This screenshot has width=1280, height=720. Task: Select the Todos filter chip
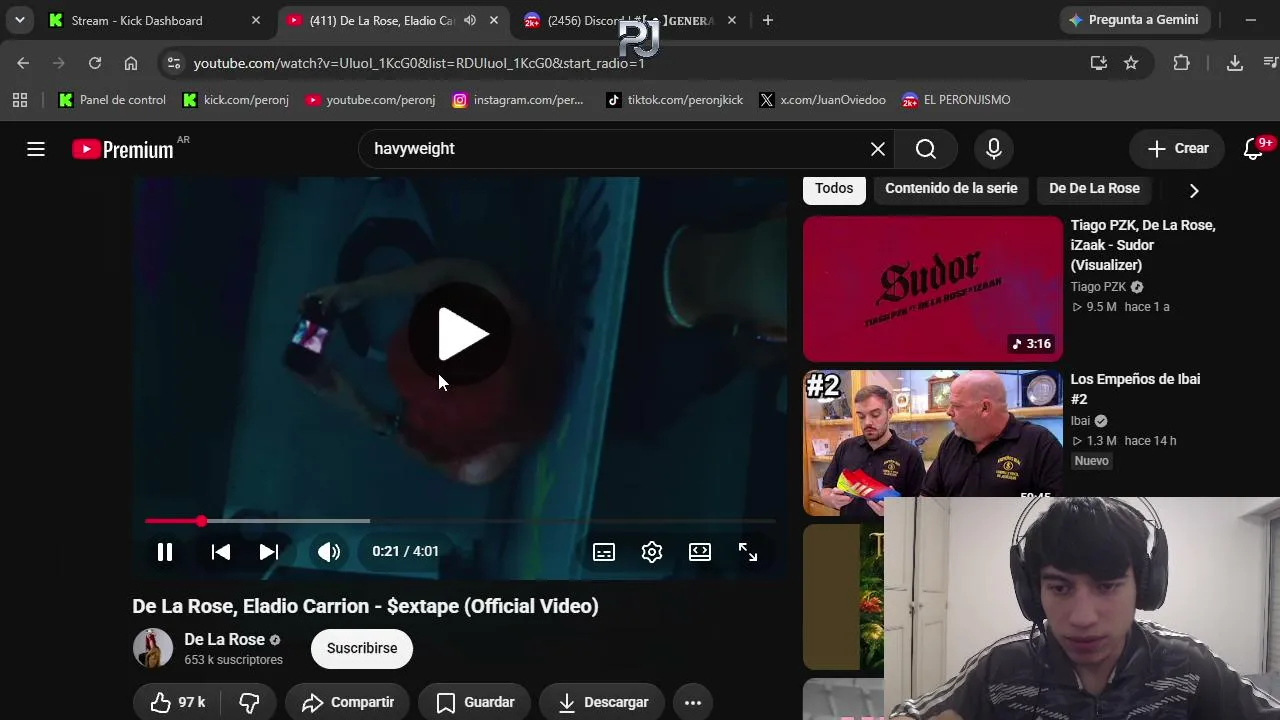point(834,188)
